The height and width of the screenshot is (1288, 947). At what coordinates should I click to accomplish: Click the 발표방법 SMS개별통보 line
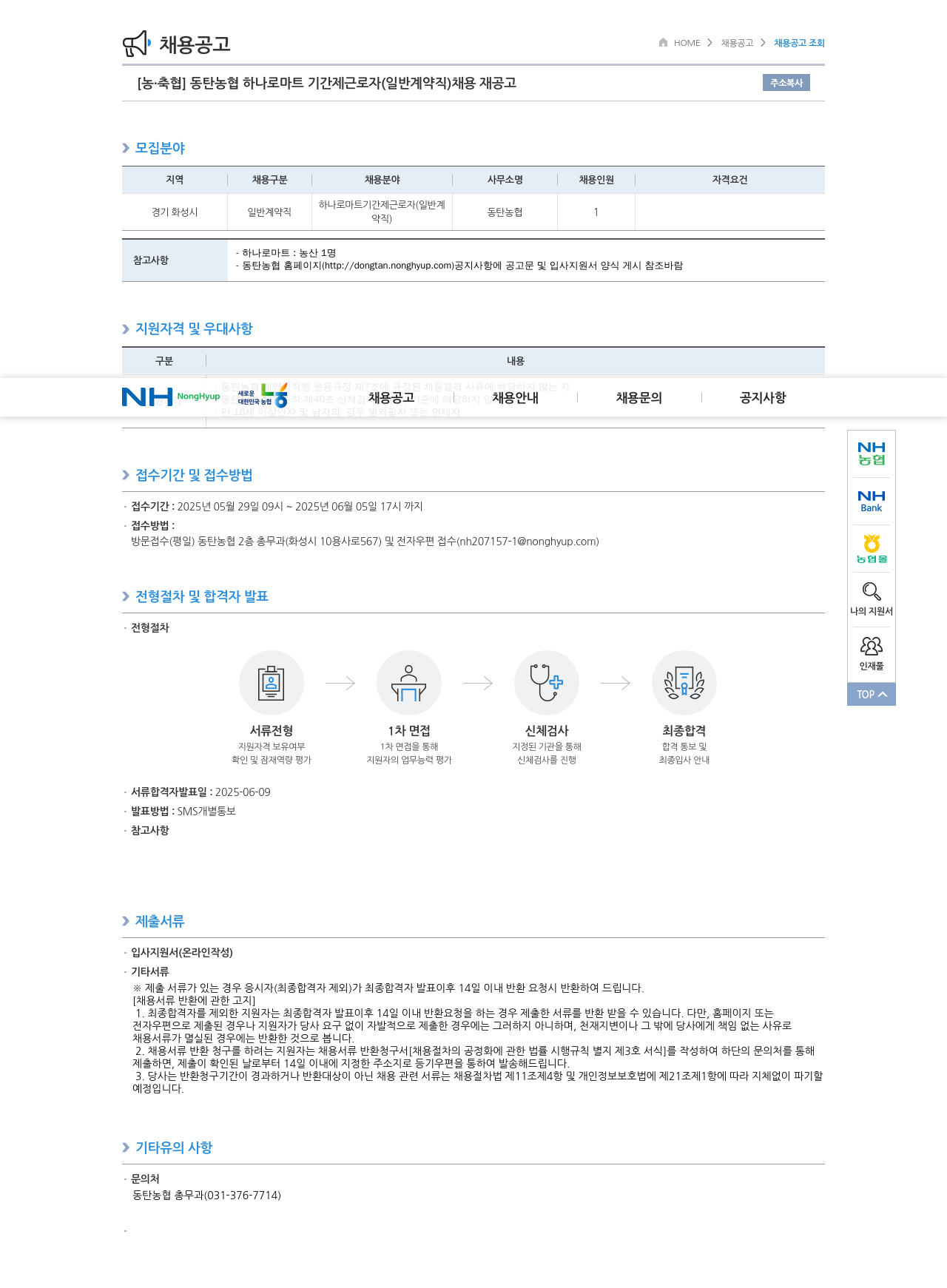[183, 812]
